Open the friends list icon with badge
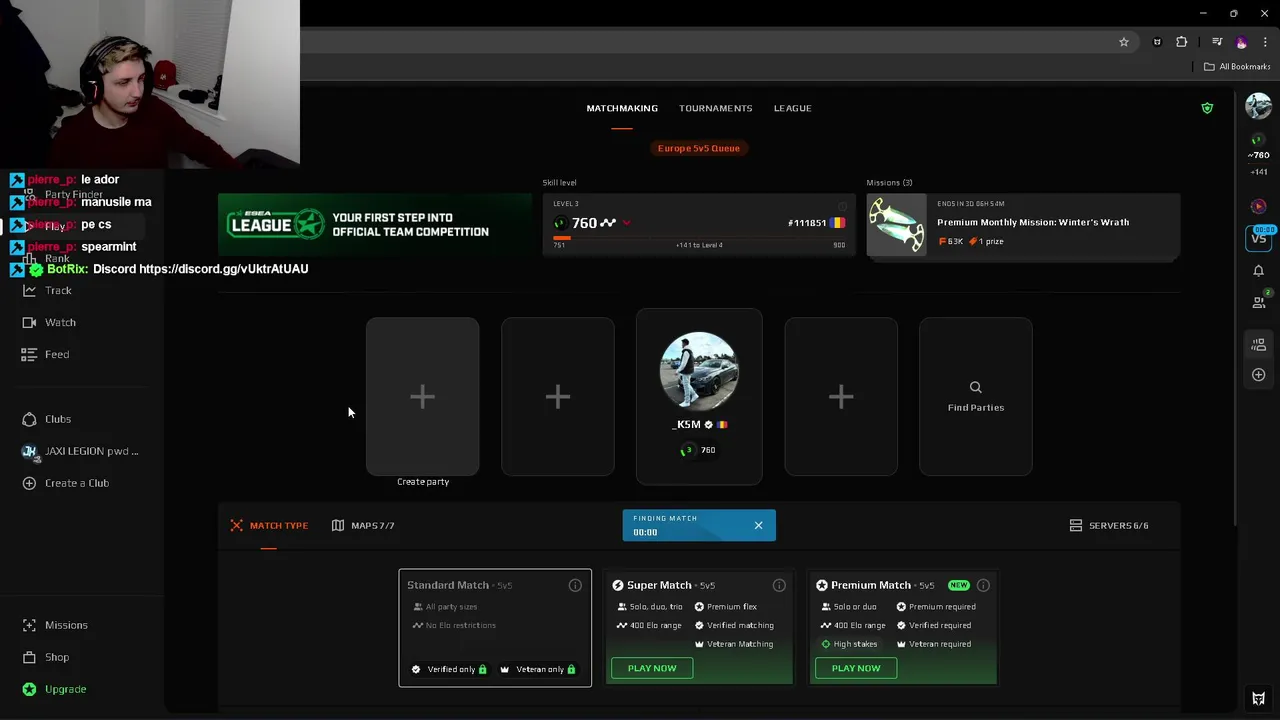Viewport: 1280px width, 720px height. tap(1259, 300)
